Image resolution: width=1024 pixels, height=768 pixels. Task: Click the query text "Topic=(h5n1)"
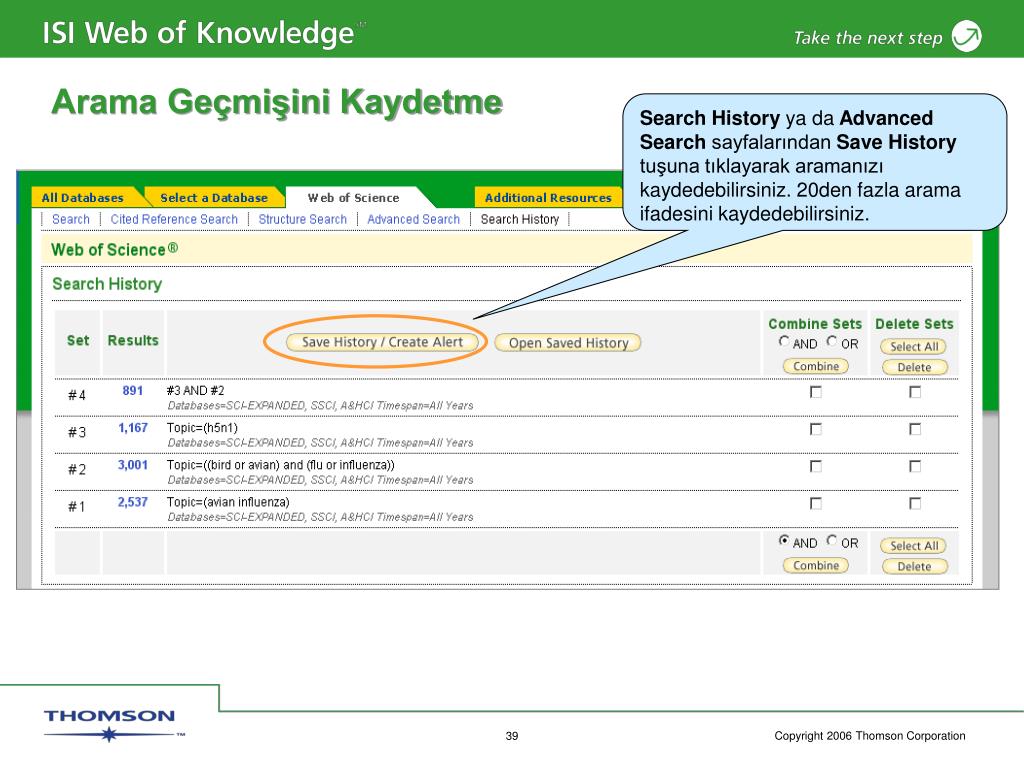(202, 428)
